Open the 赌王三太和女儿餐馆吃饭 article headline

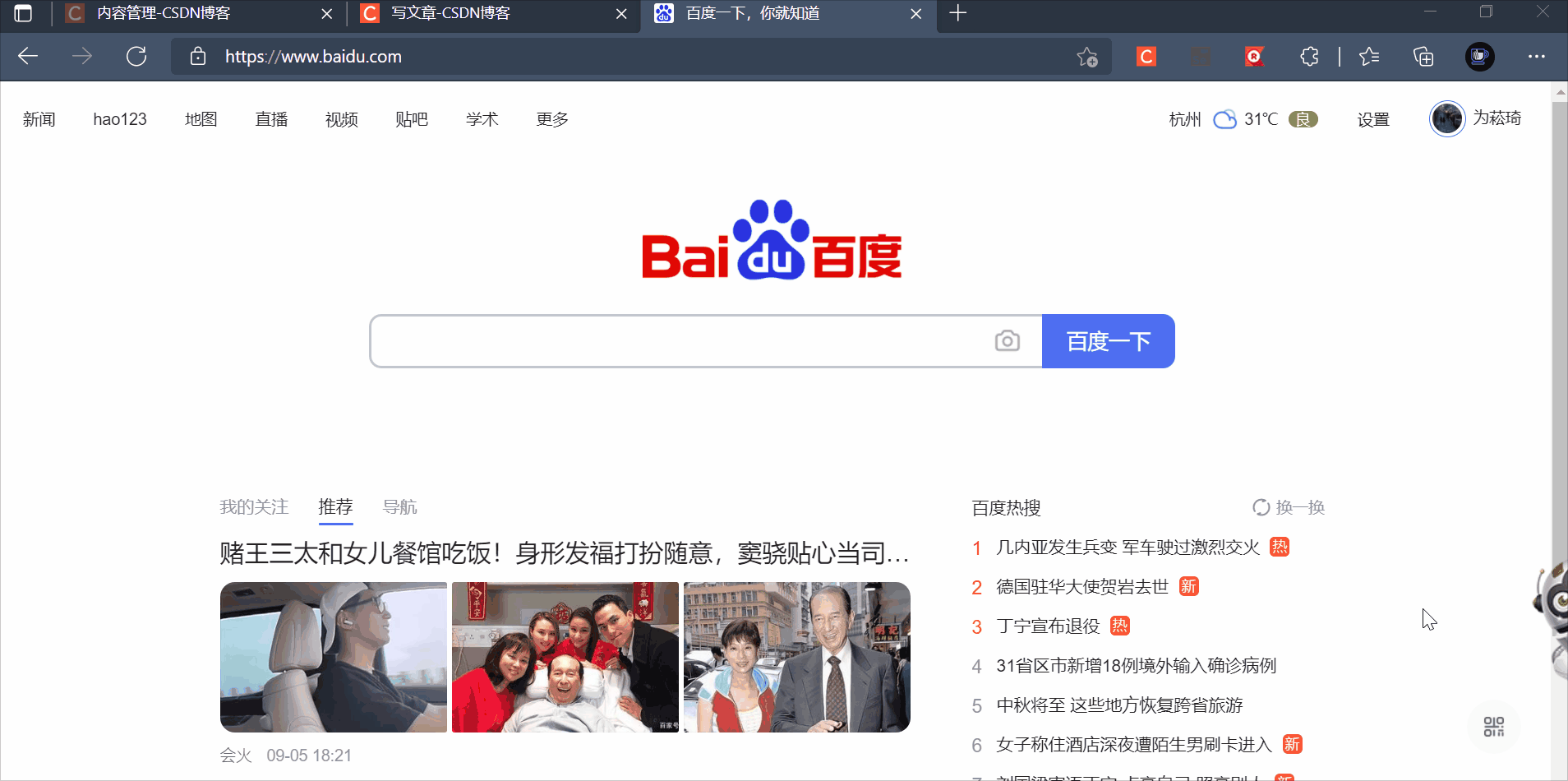tap(565, 553)
